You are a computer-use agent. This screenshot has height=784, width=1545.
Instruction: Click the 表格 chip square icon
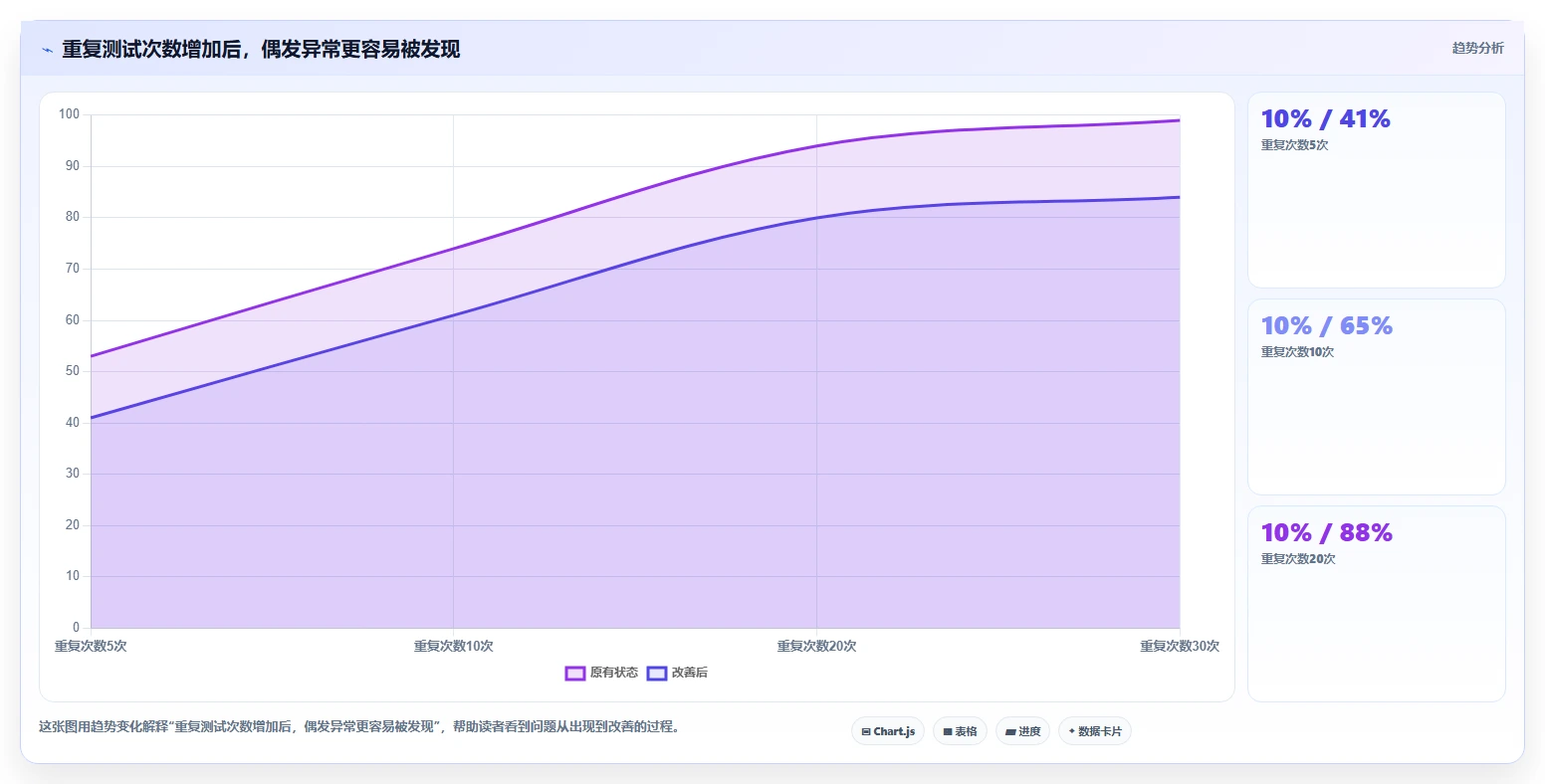point(948,731)
